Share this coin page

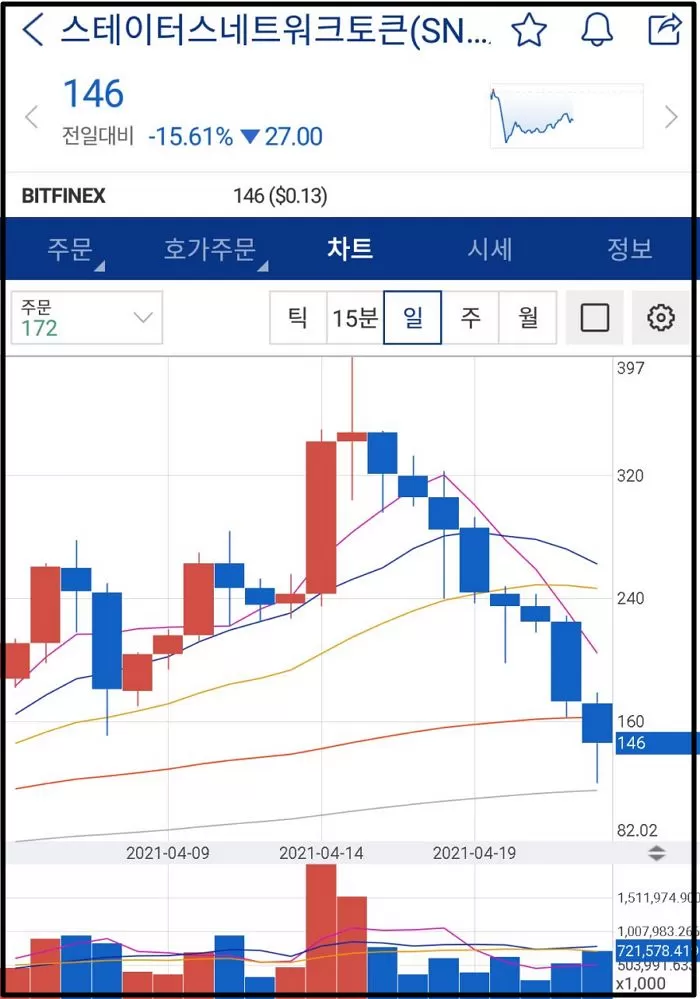pyautogui.click(x=664, y=29)
